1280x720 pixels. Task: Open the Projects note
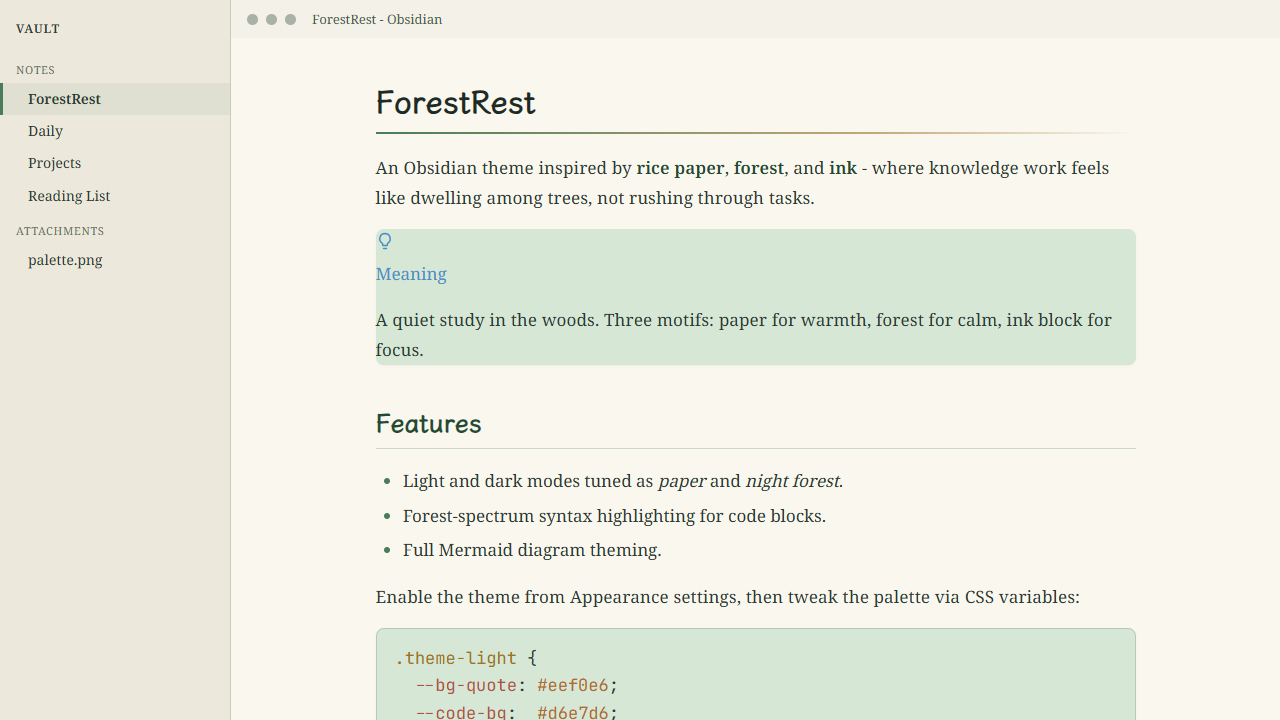coord(115,163)
